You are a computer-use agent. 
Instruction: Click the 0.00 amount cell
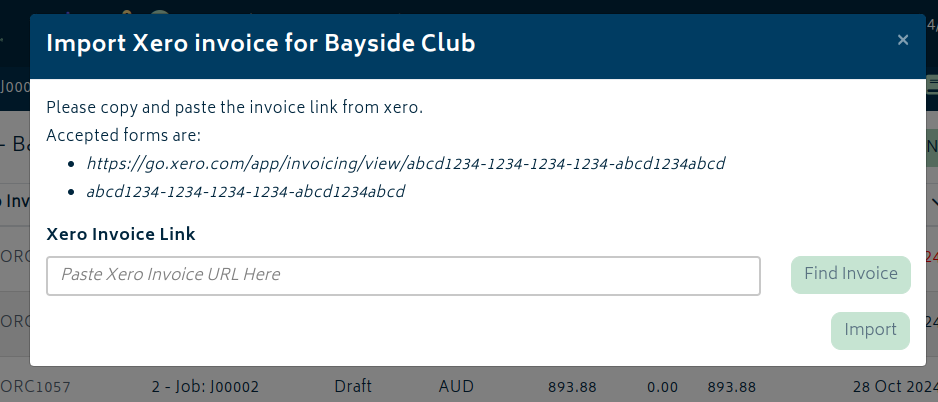click(x=662, y=387)
